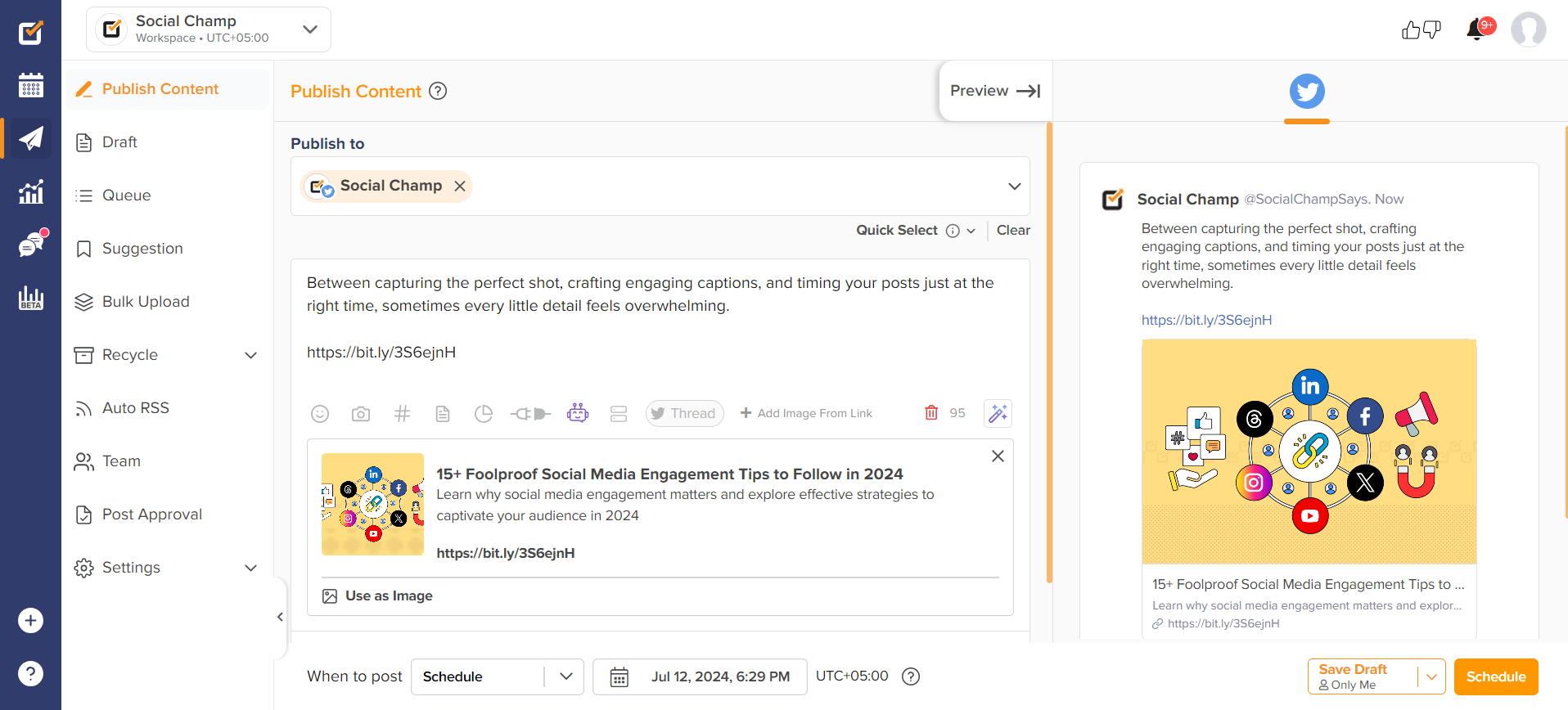
Task: Open the analytics chart icon in left rail
Action: point(30,192)
